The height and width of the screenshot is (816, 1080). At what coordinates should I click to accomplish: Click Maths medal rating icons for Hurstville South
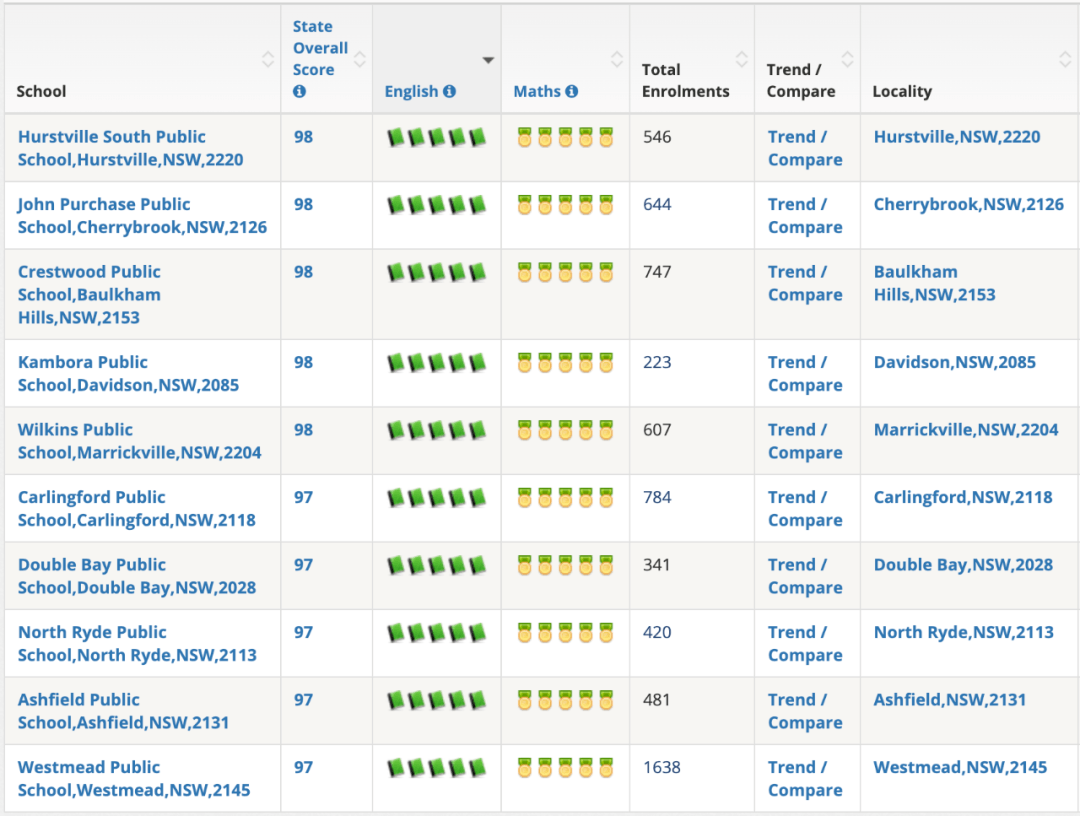point(565,137)
